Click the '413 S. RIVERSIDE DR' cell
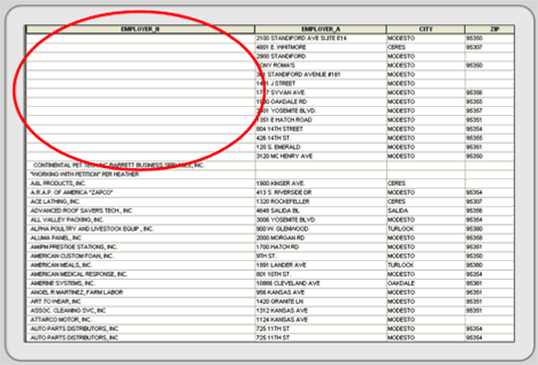 (320, 193)
